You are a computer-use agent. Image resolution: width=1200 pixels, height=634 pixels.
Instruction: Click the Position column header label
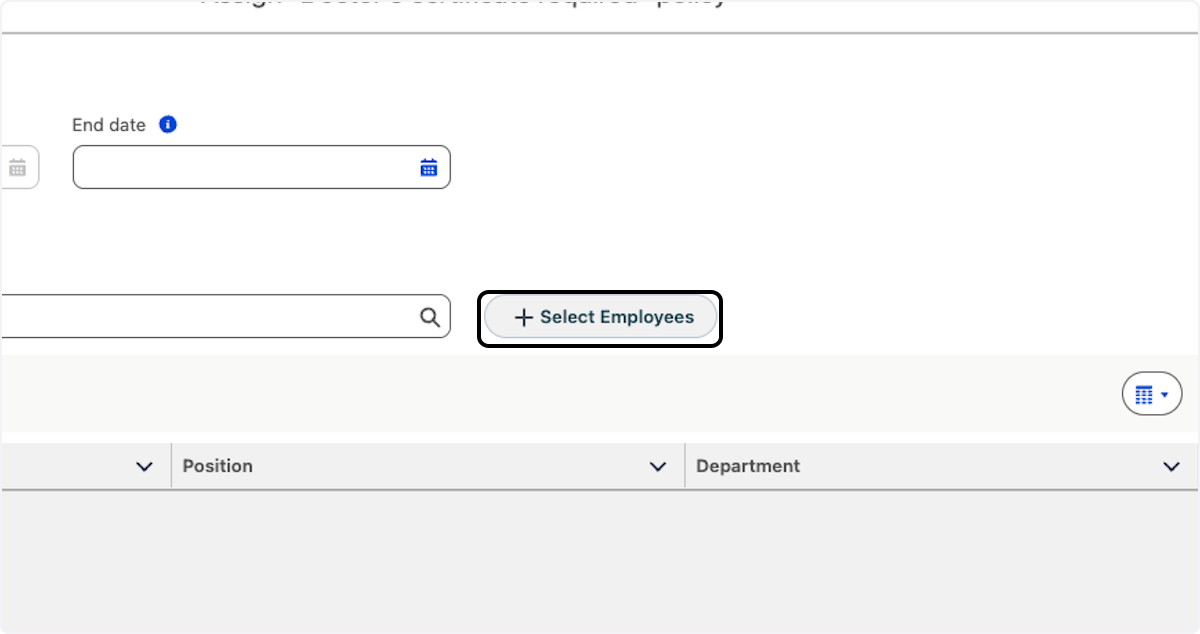(218, 466)
